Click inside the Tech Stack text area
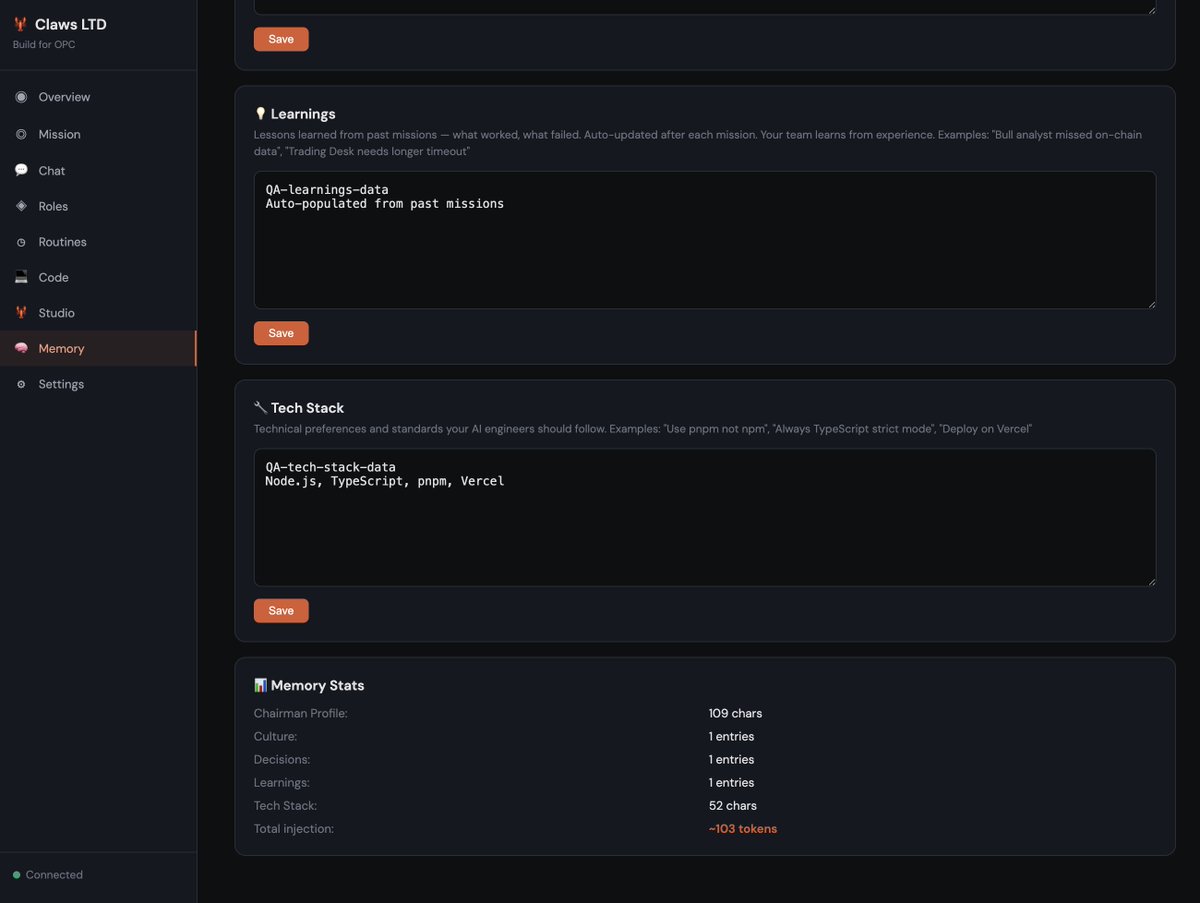This screenshot has height=903, width=1200. [705, 517]
